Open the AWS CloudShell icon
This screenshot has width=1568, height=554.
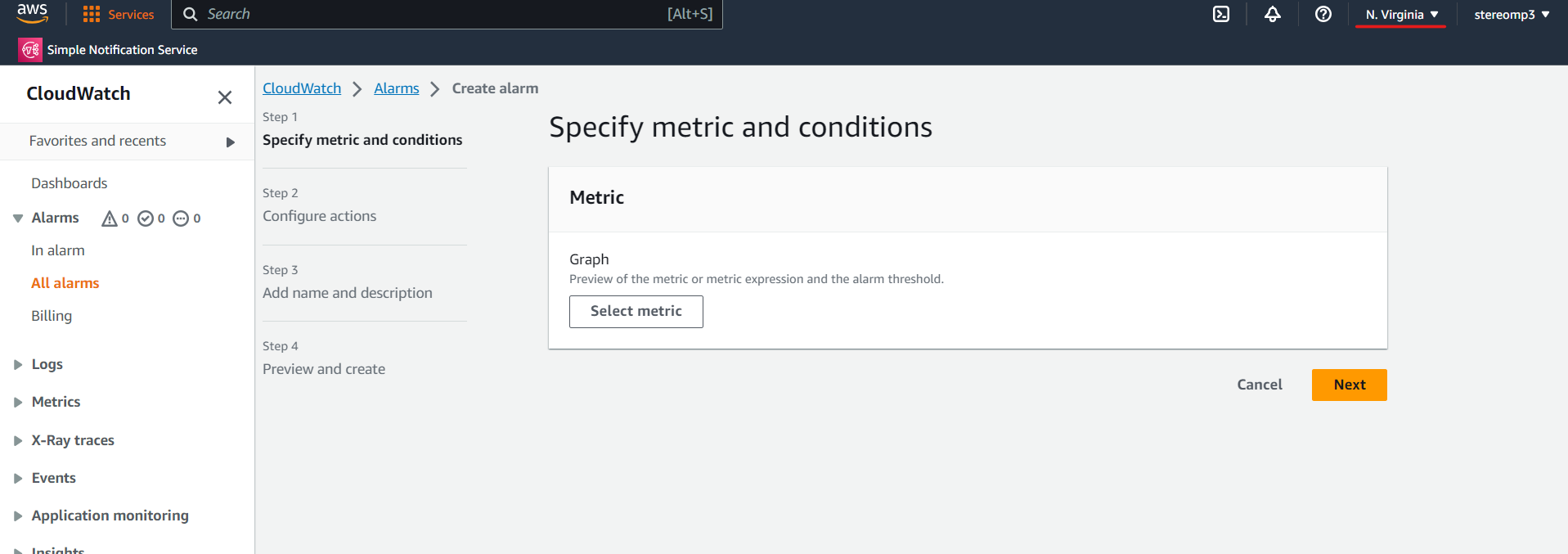point(1220,14)
